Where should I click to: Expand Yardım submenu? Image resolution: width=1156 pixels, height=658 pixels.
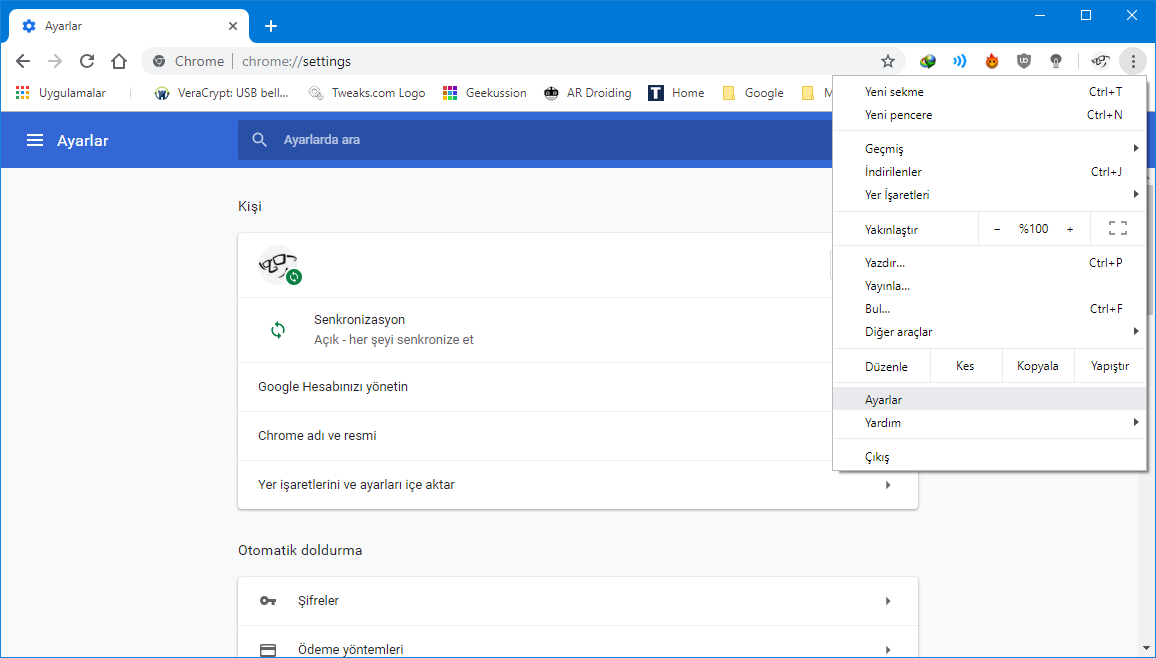pos(989,423)
